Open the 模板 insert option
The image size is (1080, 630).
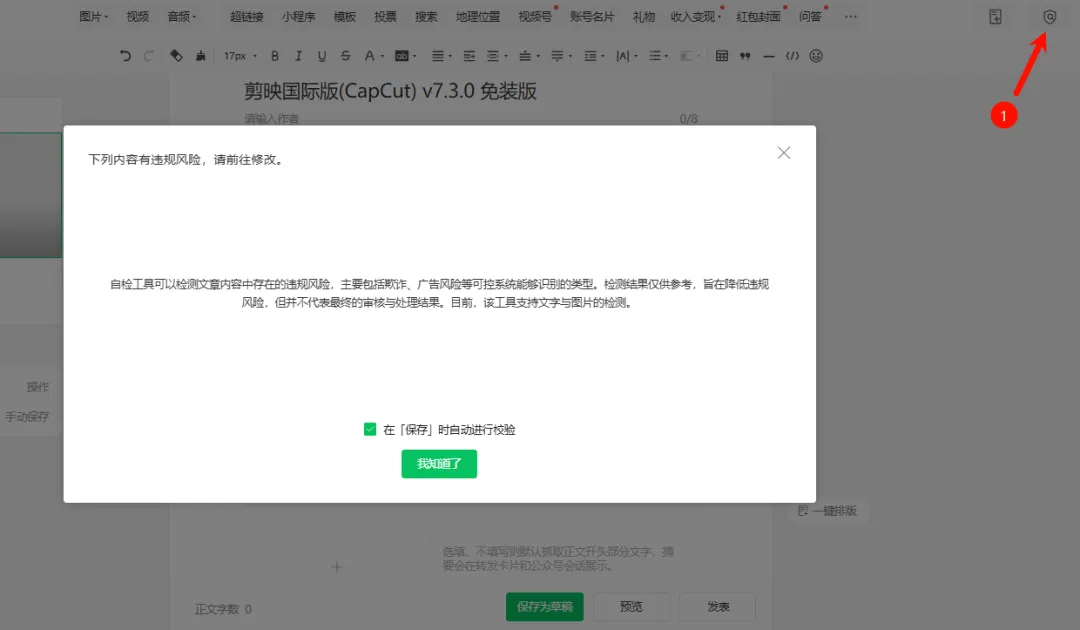click(x=344, y=17)
